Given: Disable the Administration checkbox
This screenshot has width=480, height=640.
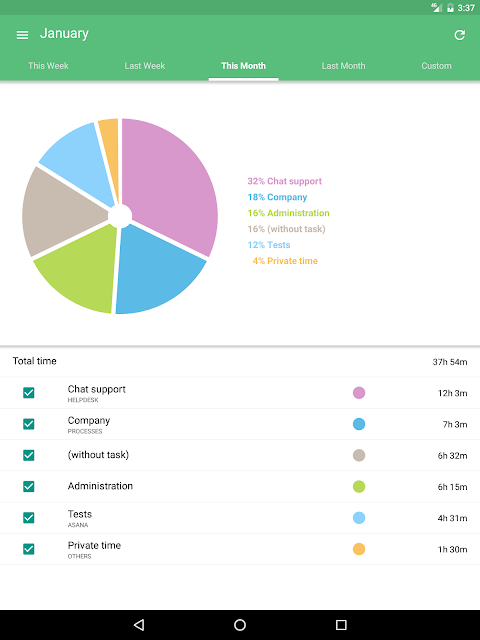Looking at the screenshot, I should 29,487.
